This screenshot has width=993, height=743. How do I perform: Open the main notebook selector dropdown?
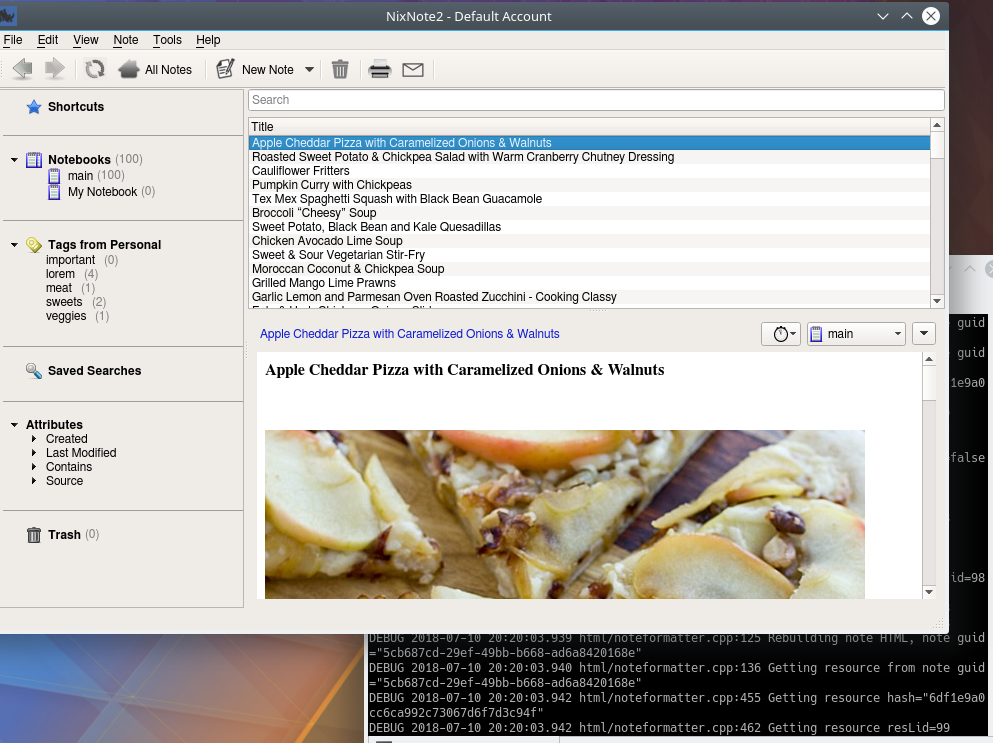pyautogui.click(x=856, y=334)
